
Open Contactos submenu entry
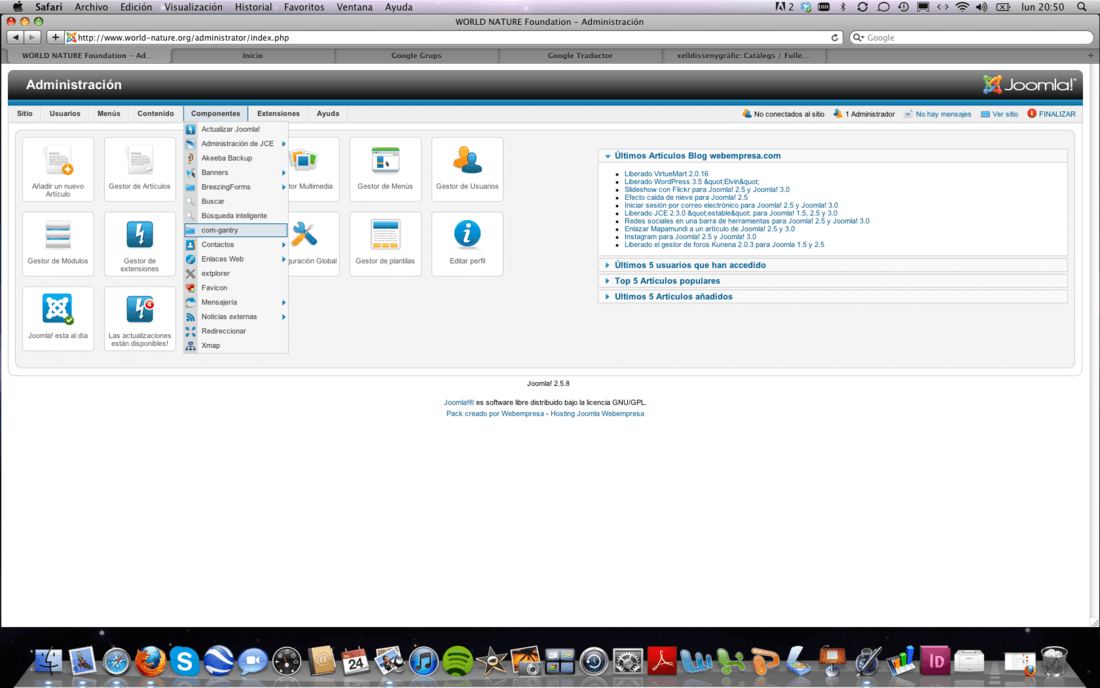point(236,245)
